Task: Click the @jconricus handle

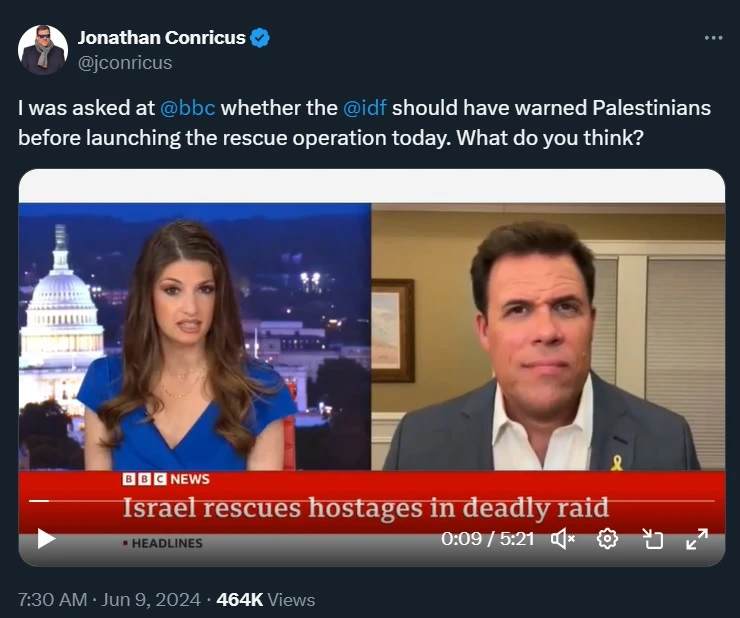Action: [x=125, y=63]
